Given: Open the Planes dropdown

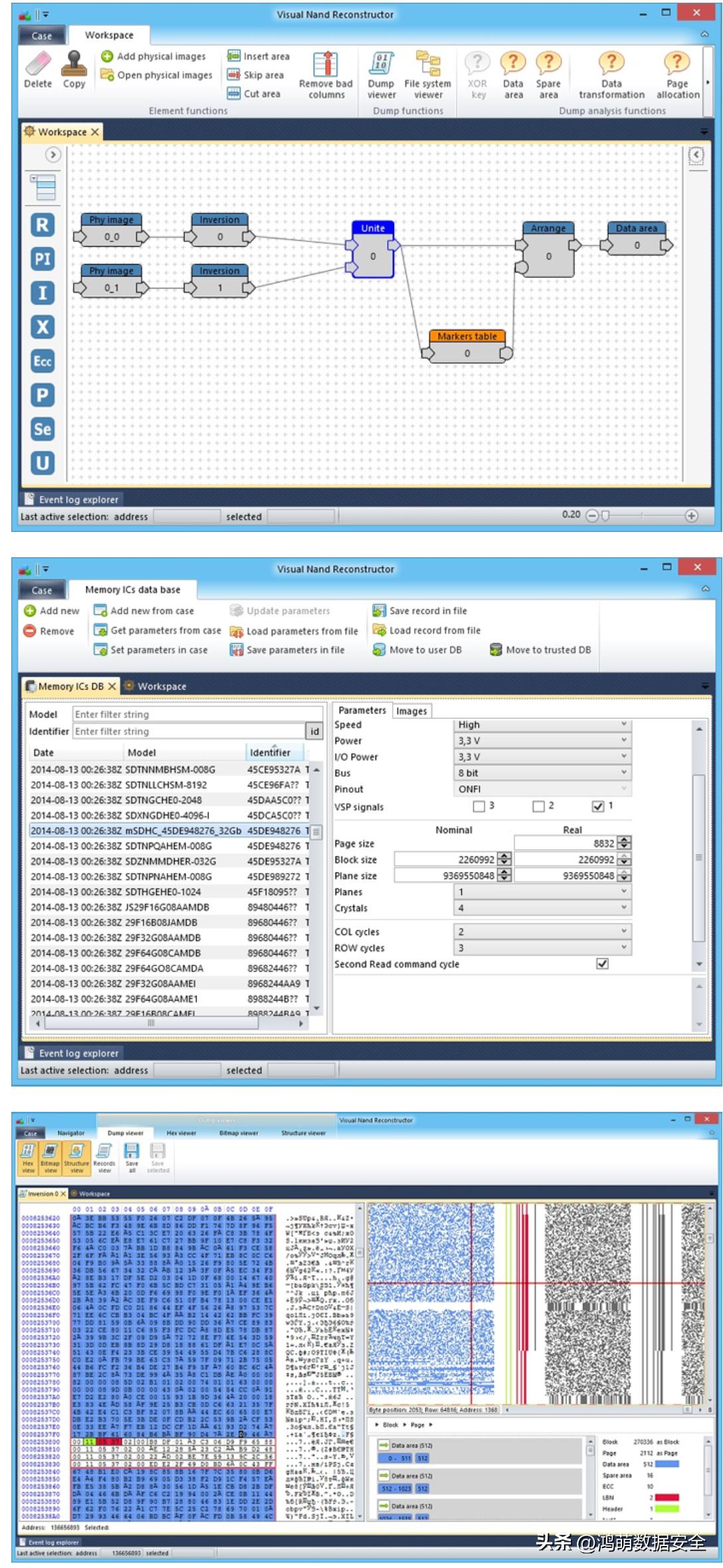Looking at the screenshot, I should coord(542,892).
